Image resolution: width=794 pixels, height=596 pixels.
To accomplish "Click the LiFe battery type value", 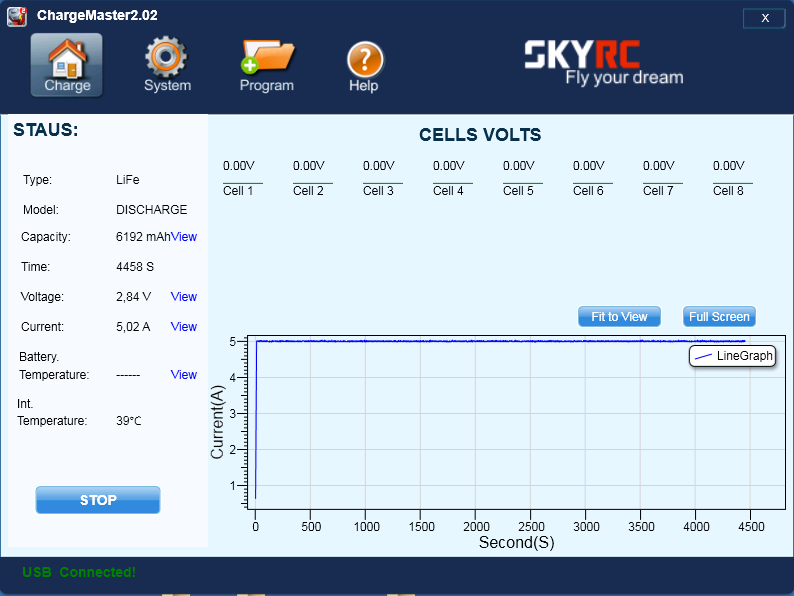I will pos(128,180).
